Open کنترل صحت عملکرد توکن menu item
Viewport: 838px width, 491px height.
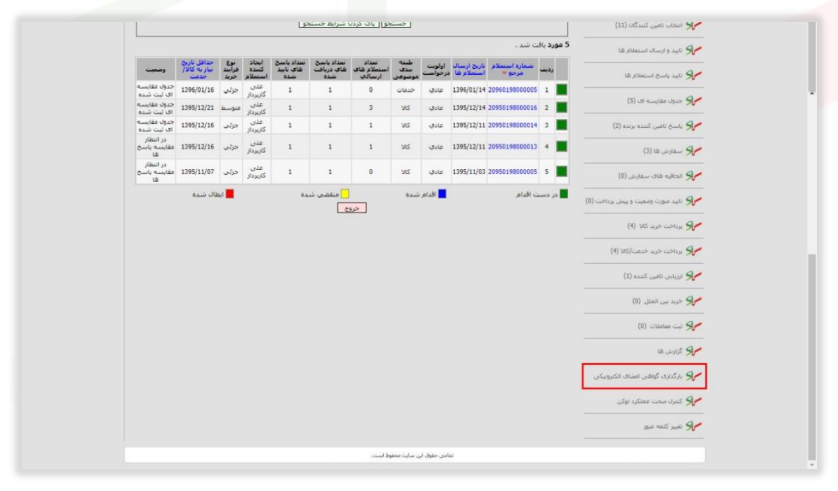click(x=650, y=401)
